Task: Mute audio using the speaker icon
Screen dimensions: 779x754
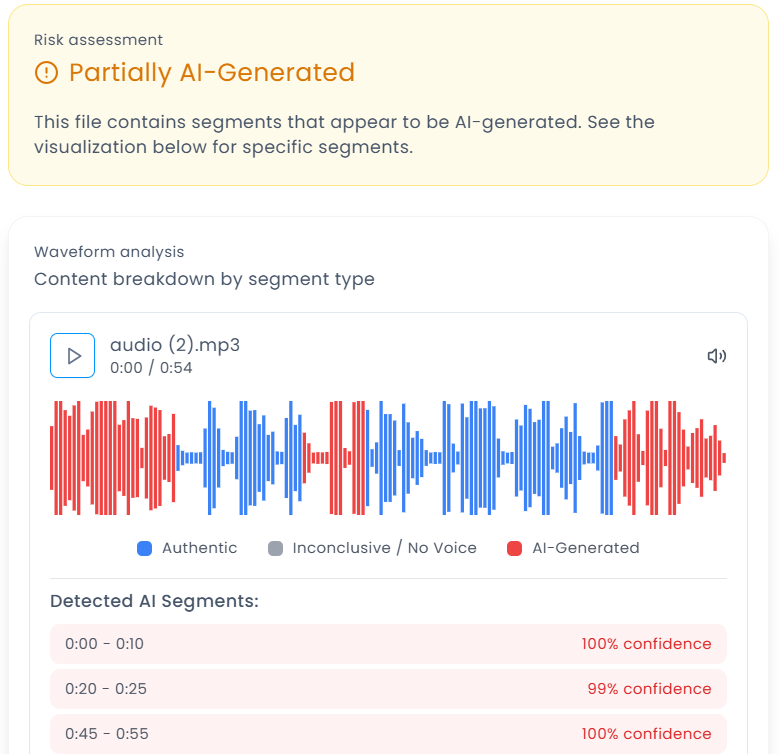Action: 716,356
